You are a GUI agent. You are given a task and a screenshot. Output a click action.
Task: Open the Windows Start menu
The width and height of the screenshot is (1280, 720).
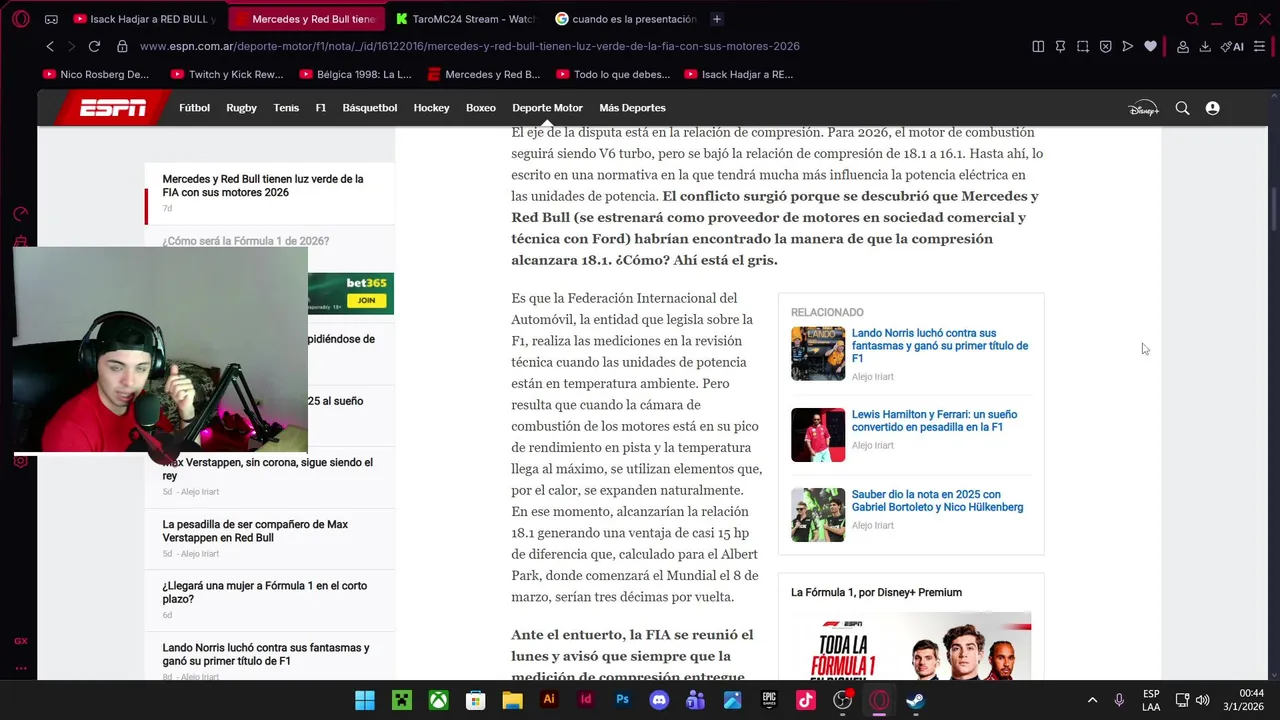pyautogui.click(x=365, y=700)
